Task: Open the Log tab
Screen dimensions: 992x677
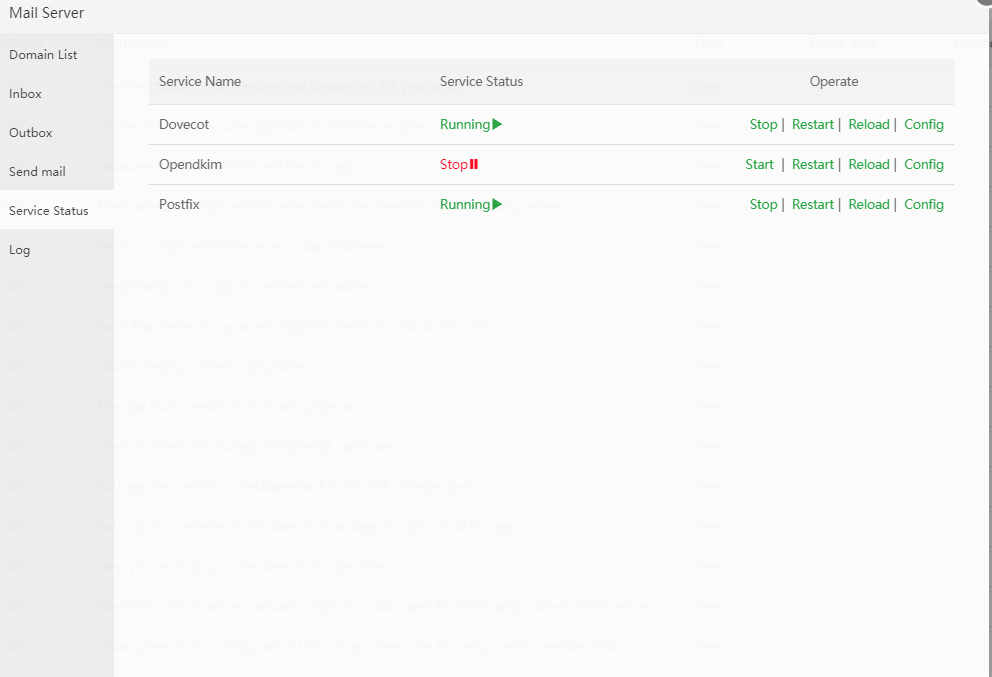Action: pyautogui.click(x=20, y=250)
